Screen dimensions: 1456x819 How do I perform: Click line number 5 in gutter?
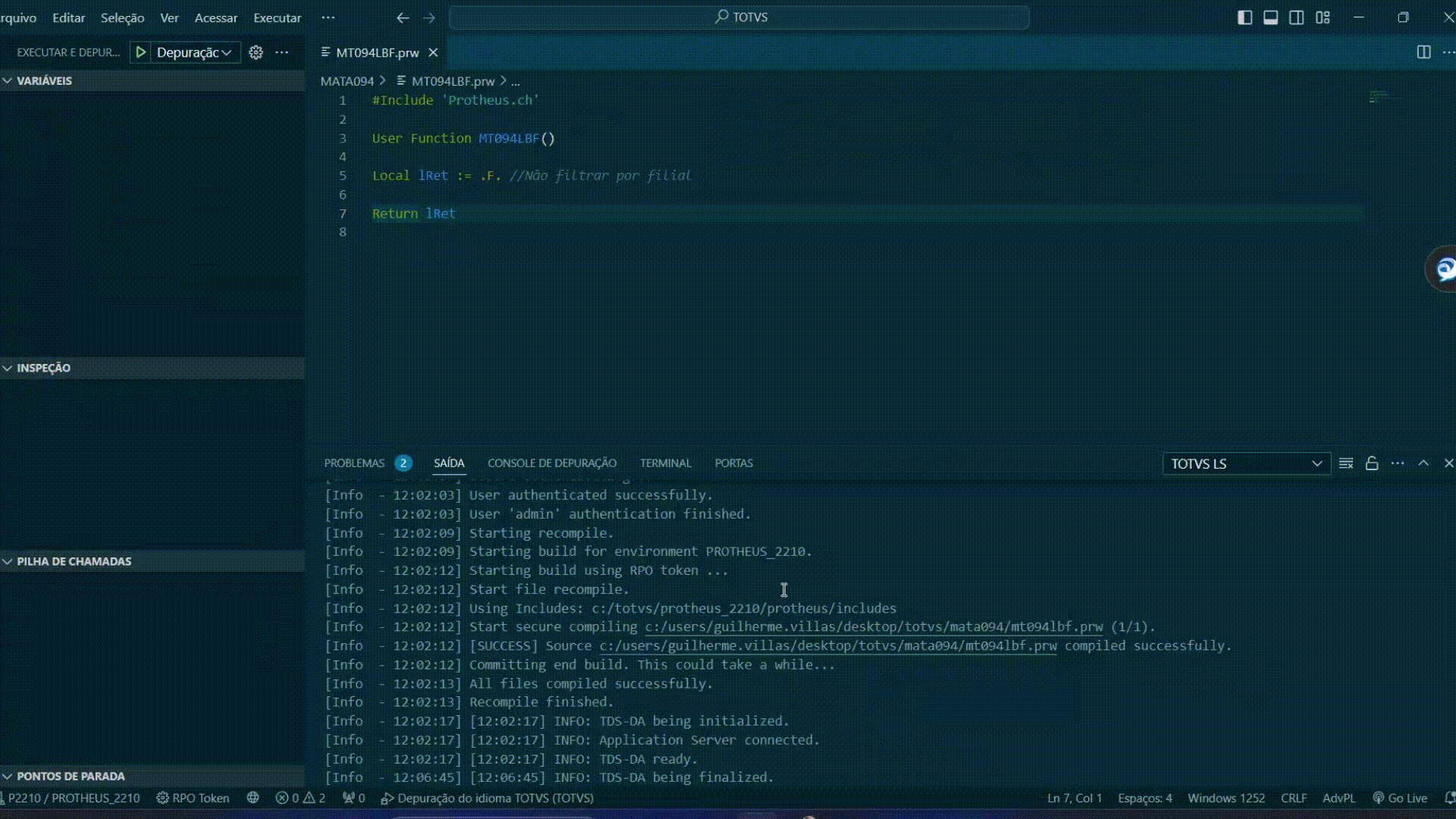point(343,176)
